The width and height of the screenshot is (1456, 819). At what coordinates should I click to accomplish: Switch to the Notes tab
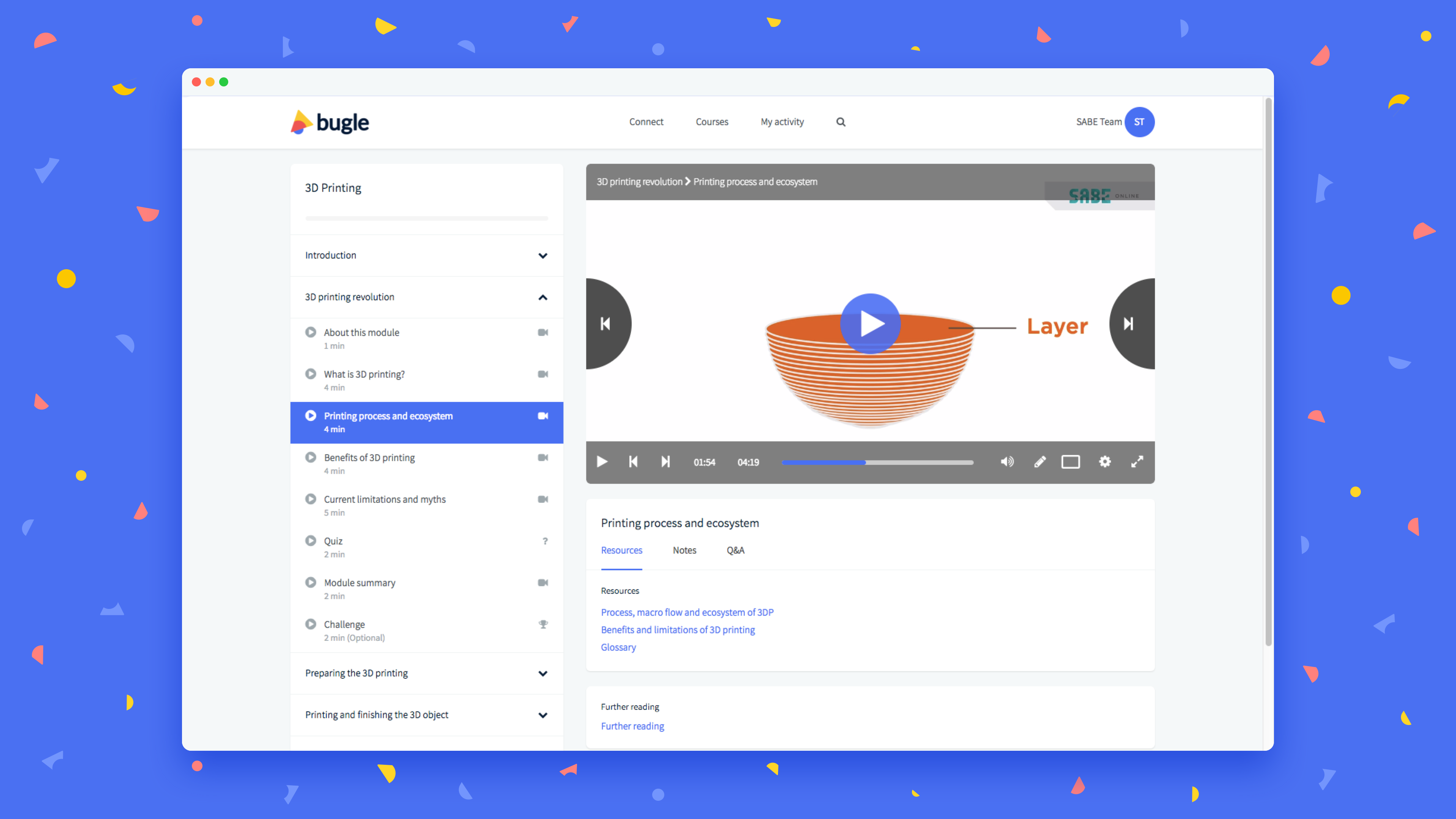684,550
